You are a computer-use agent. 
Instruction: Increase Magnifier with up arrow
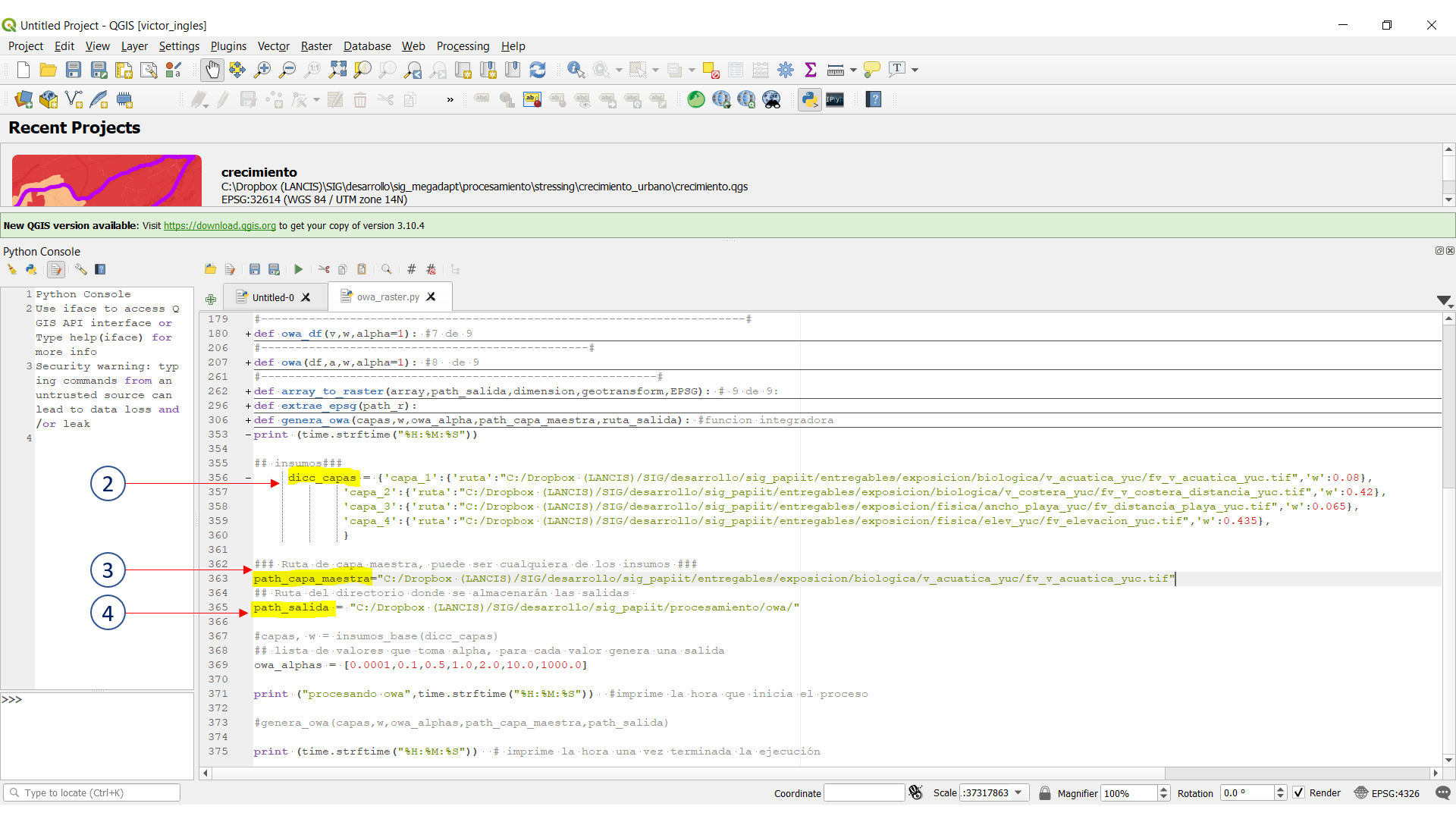[x=1164, y=789]
